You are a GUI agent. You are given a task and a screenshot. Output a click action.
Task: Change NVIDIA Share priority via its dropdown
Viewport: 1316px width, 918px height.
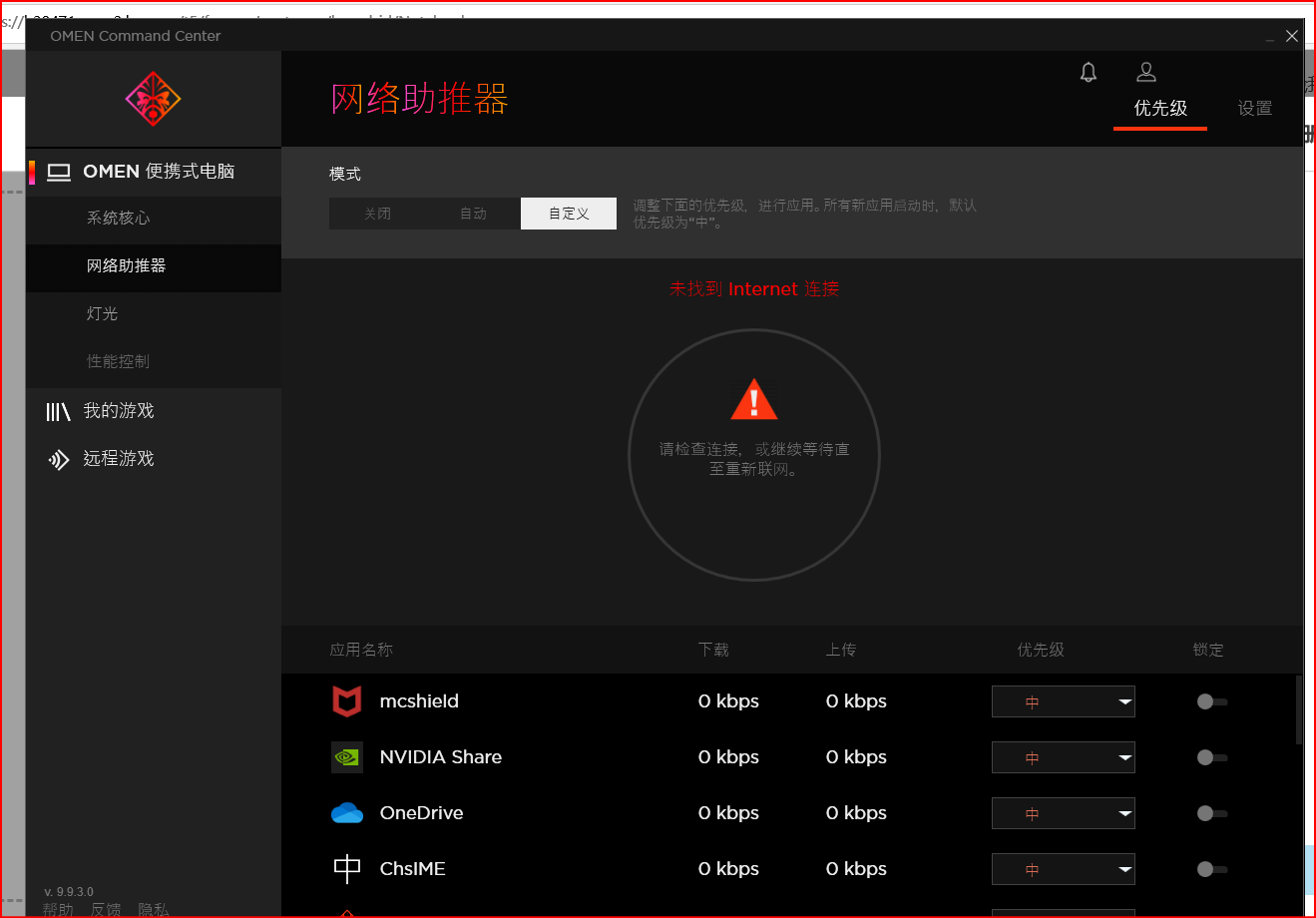1063,757
